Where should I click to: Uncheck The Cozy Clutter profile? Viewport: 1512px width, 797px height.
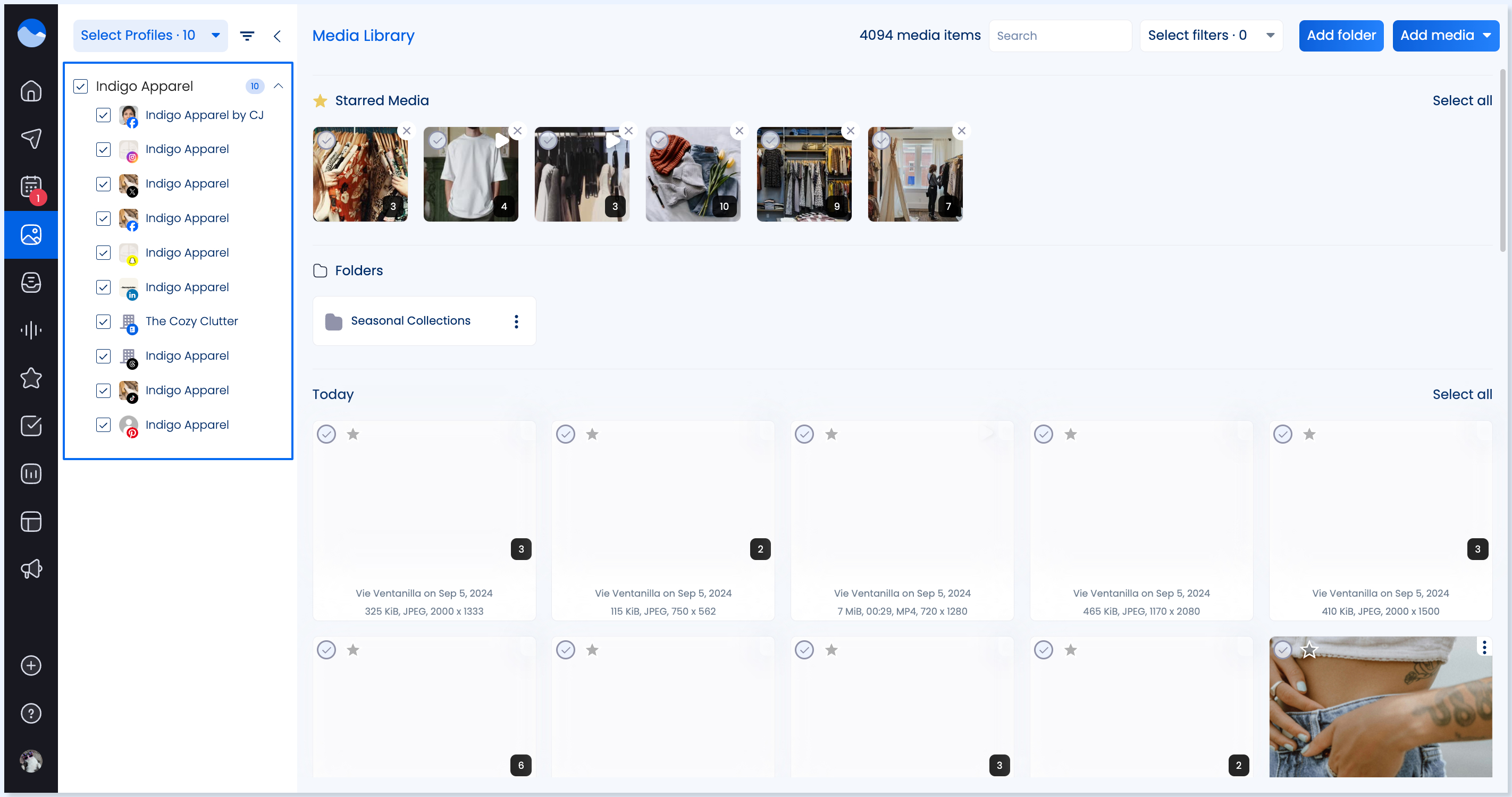[x=103, y=321]
